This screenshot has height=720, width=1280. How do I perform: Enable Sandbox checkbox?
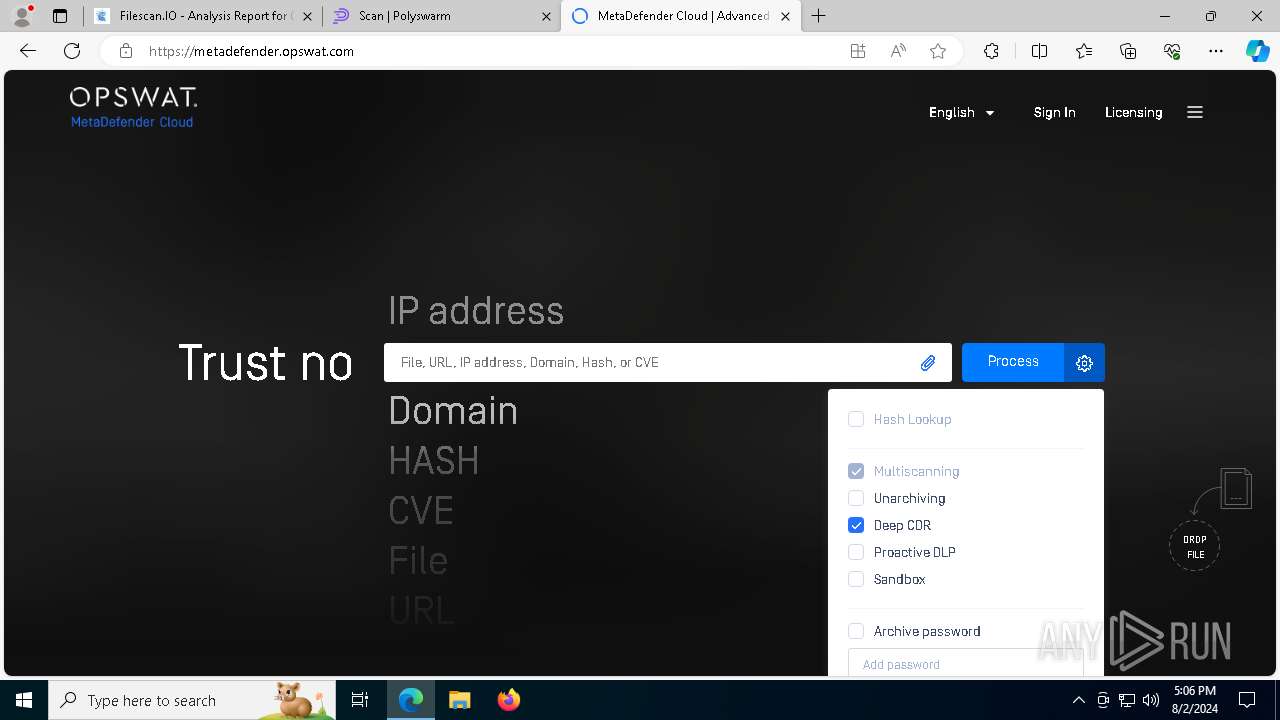click(856, 579)
